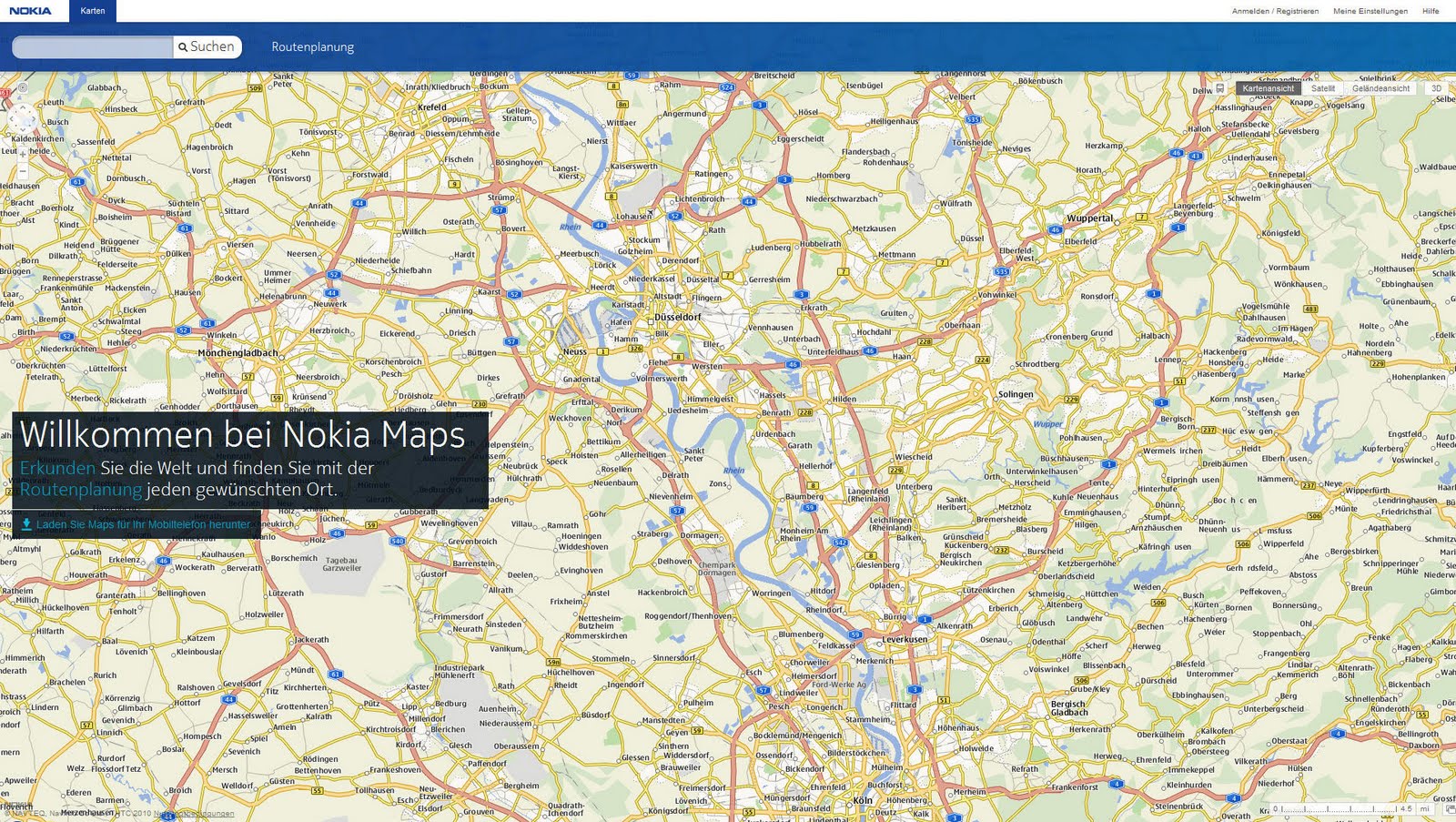Click the Neuss city label
Screen dimensions: 1456x822
click(x=574, y=351)
